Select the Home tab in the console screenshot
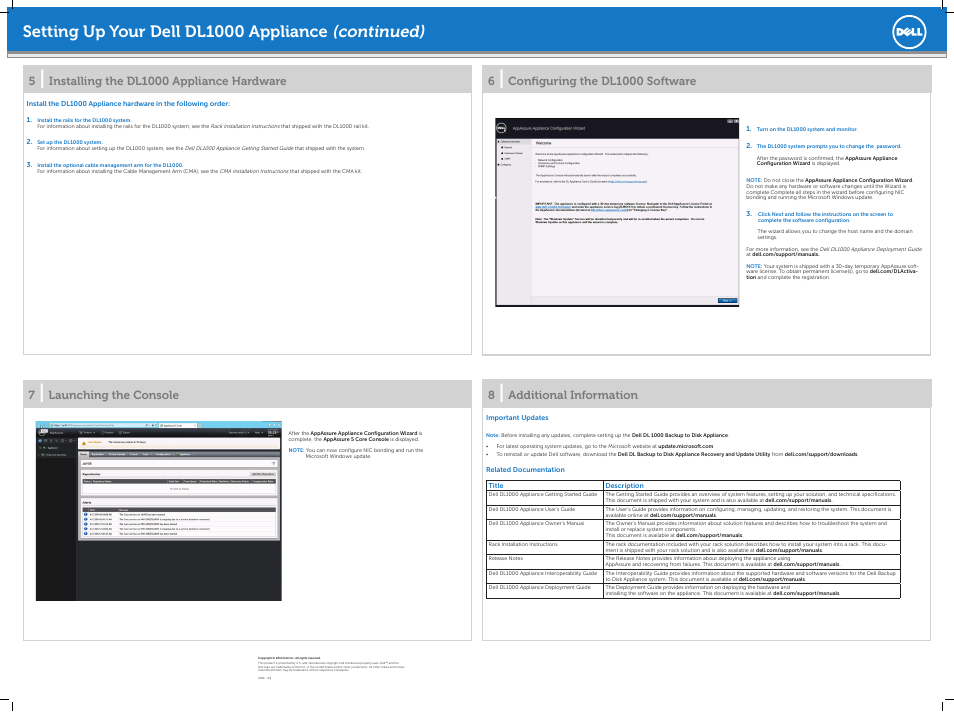 point(84,454)
